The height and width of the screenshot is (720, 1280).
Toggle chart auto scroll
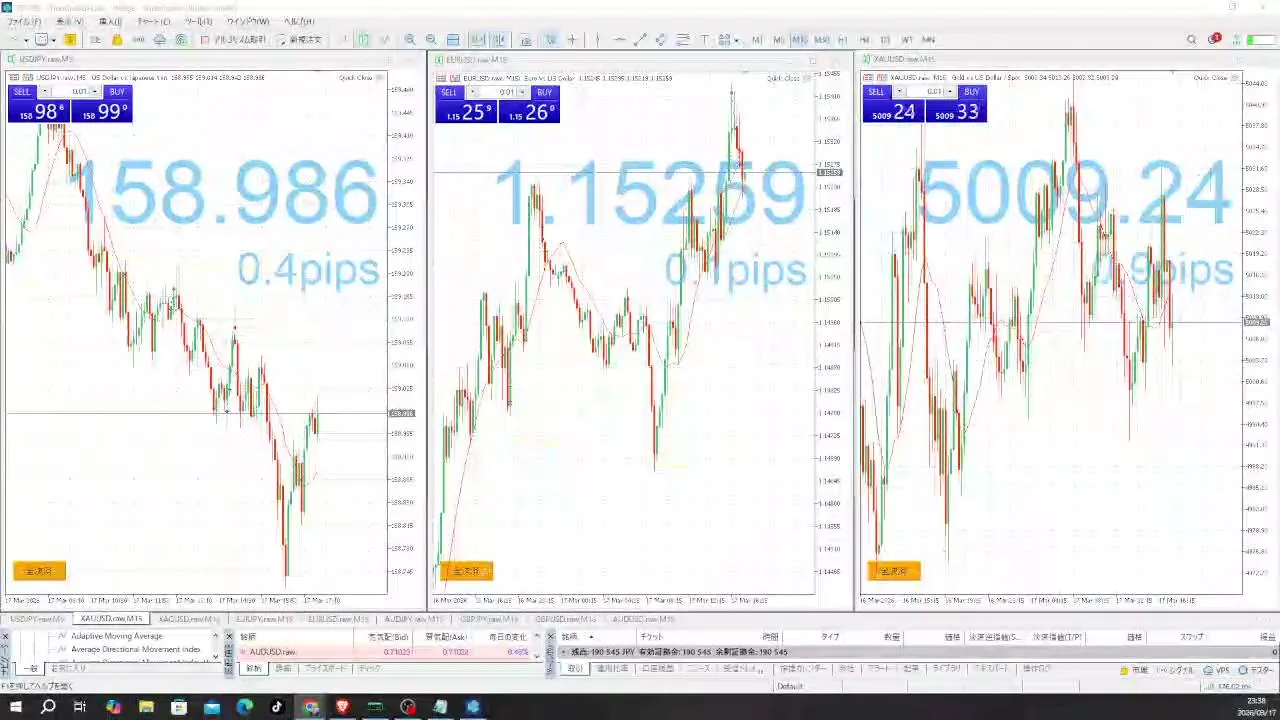pos(478,40)
